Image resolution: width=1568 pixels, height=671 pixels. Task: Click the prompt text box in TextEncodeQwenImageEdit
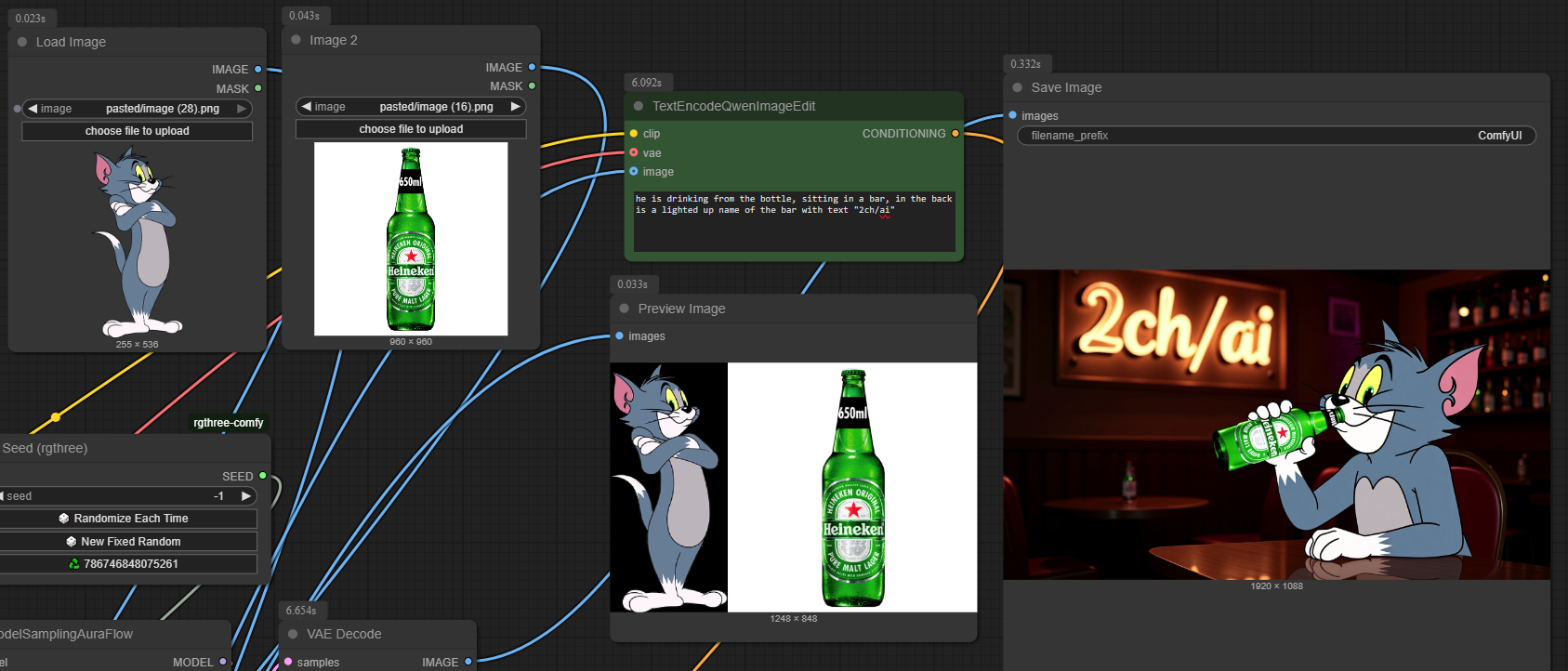pyautogui.click(x=795, y=221)
